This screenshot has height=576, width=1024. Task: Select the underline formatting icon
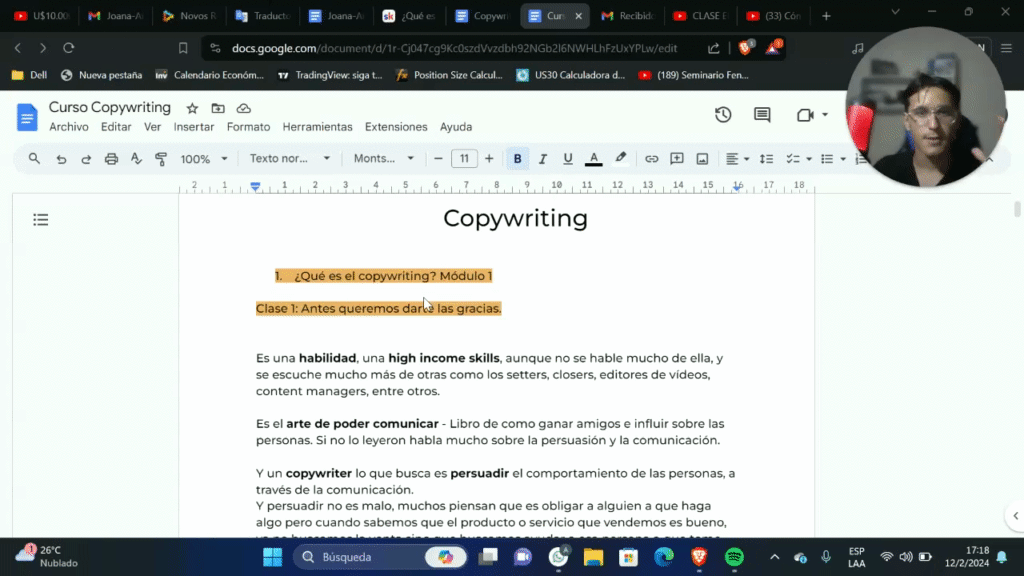pos(567,158)
